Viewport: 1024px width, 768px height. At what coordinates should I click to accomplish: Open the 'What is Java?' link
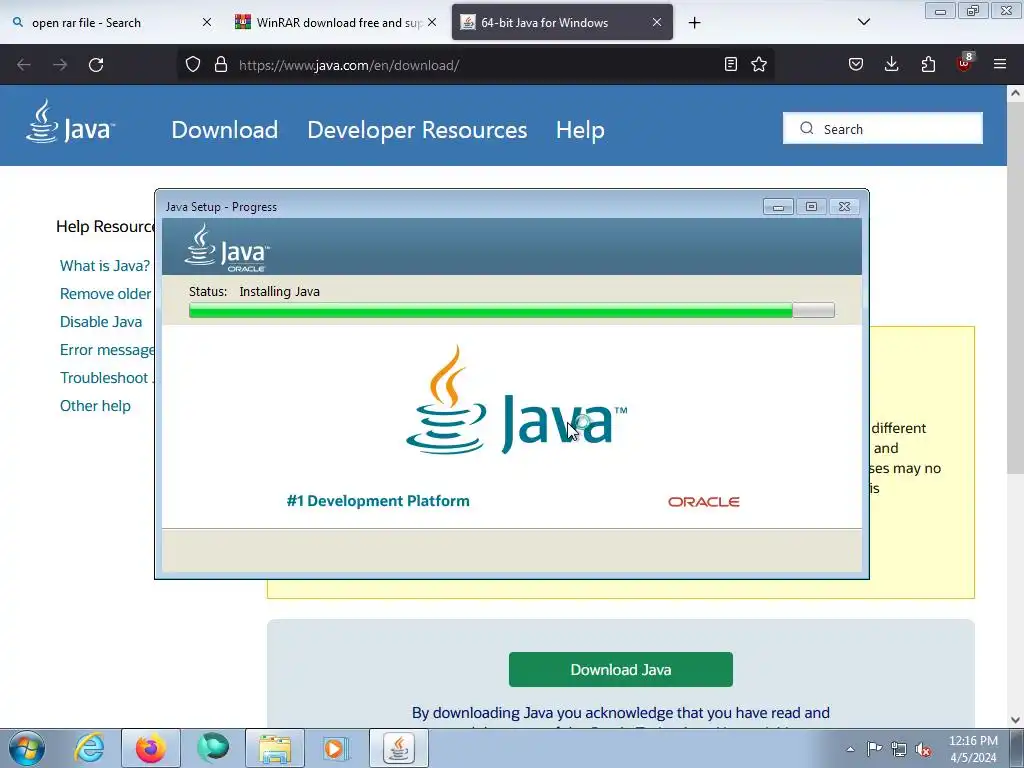pos(104,266)
